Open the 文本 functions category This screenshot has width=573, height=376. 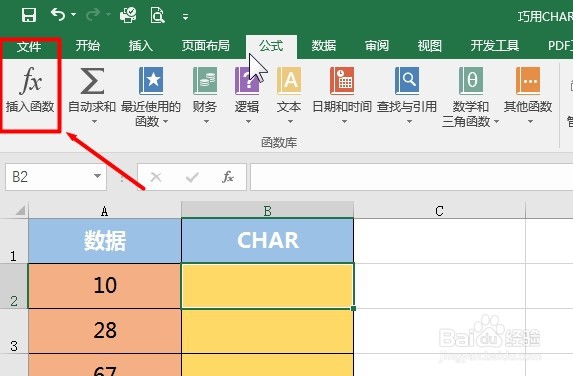(289, 96)
